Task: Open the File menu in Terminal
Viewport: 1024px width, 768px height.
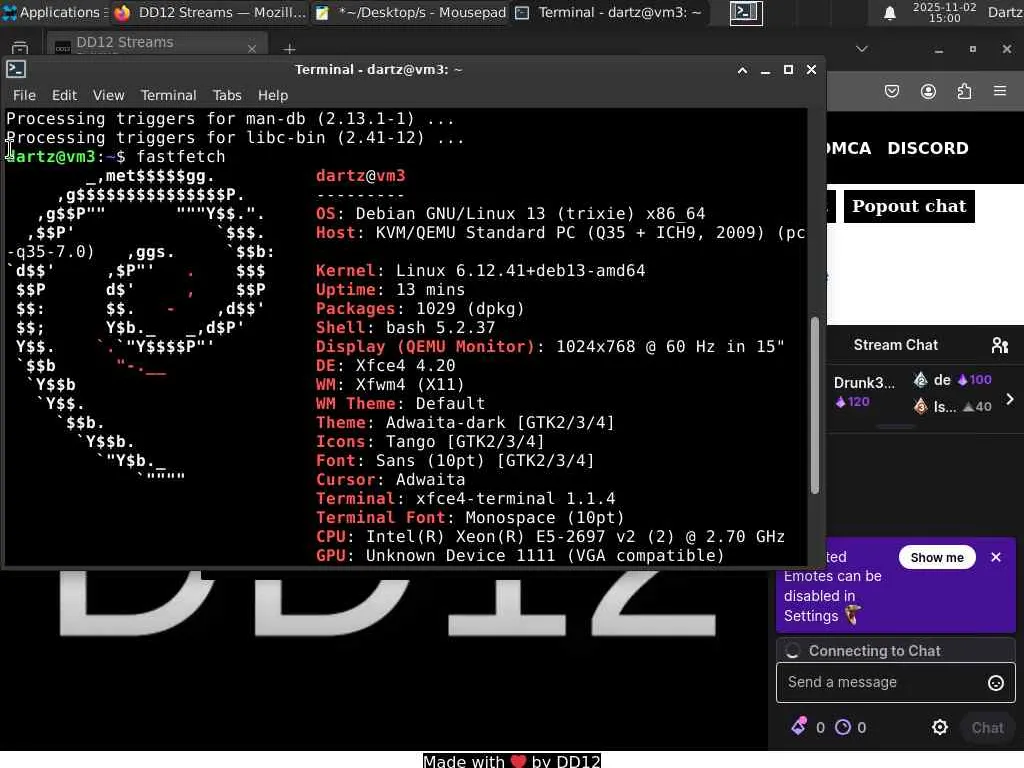Action: [x=24, y=95]
